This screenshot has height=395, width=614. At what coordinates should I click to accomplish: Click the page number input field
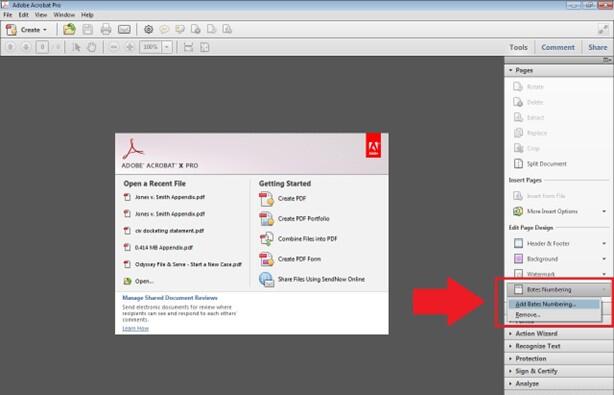(x=42, y=47)
